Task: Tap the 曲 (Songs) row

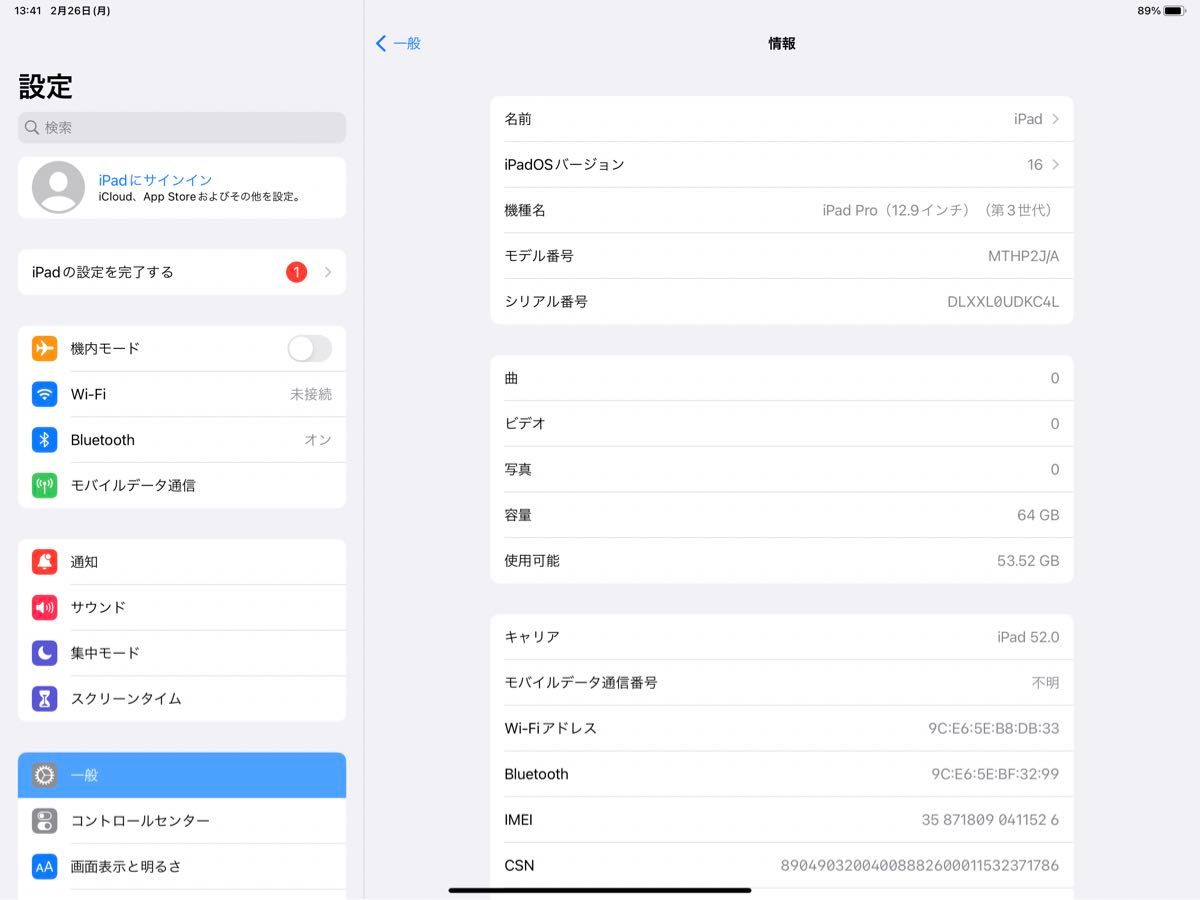Action: [x=782, y=378]
